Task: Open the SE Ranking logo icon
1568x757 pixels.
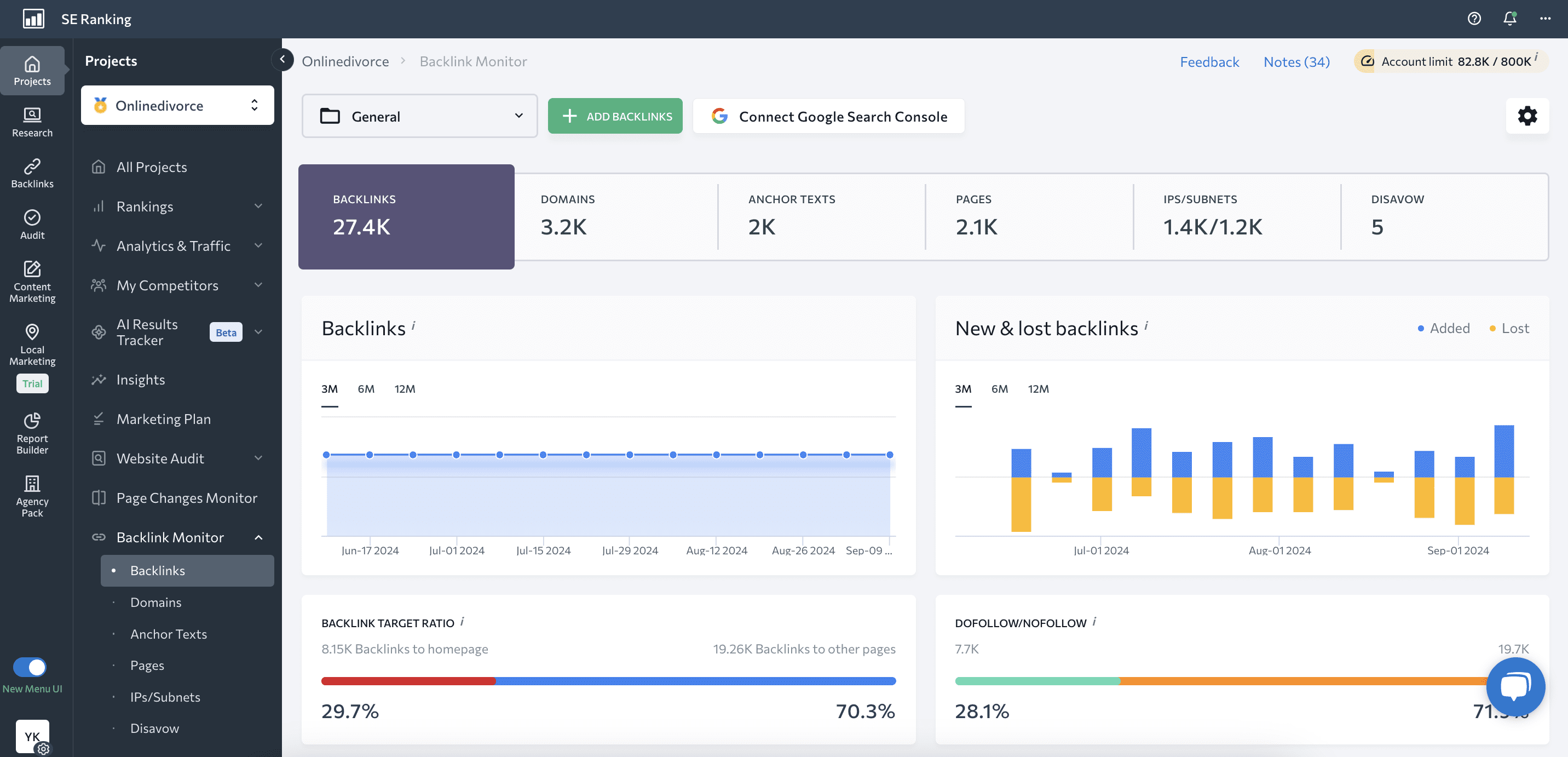Action: (33, 19)
